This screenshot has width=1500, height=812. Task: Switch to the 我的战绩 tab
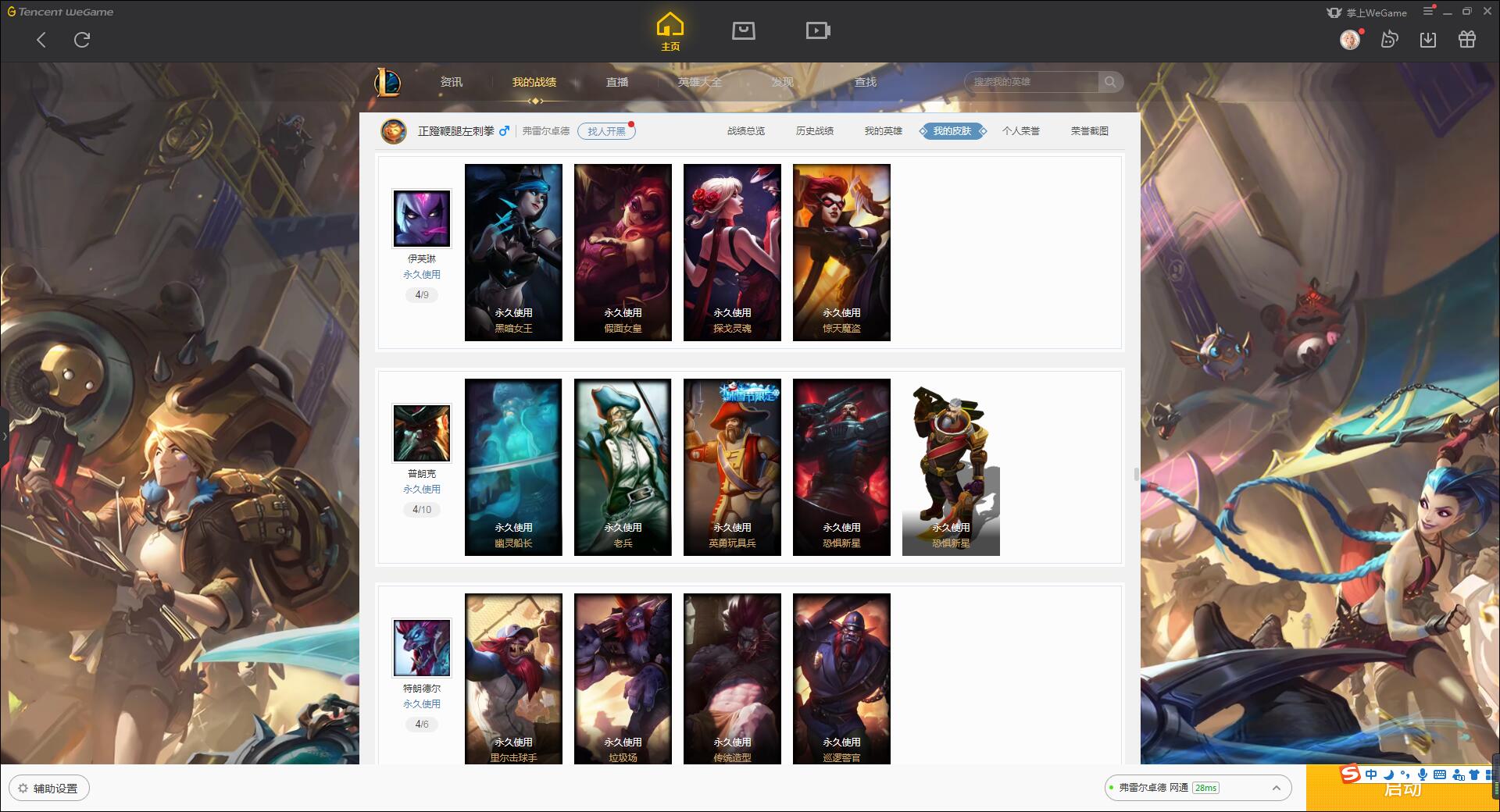click(534, 82)
